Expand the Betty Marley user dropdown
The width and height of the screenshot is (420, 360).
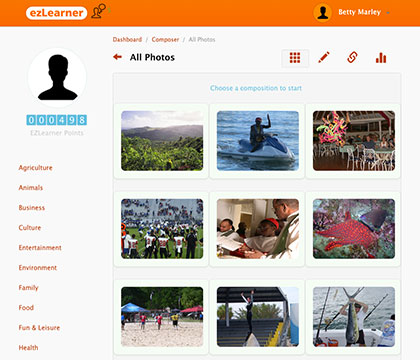[x=388, y=13]
